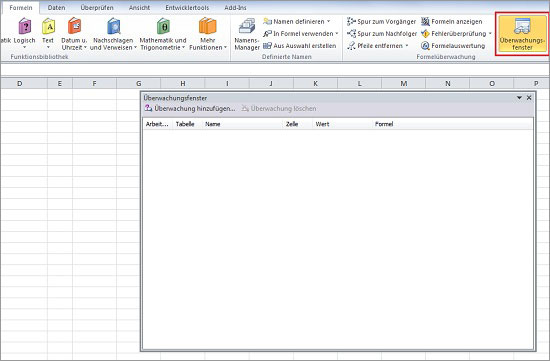Image resolution: width=550 pixels, height=361 pixels.
Task: Click Pfeile entfernen
Action: [378, 46]
